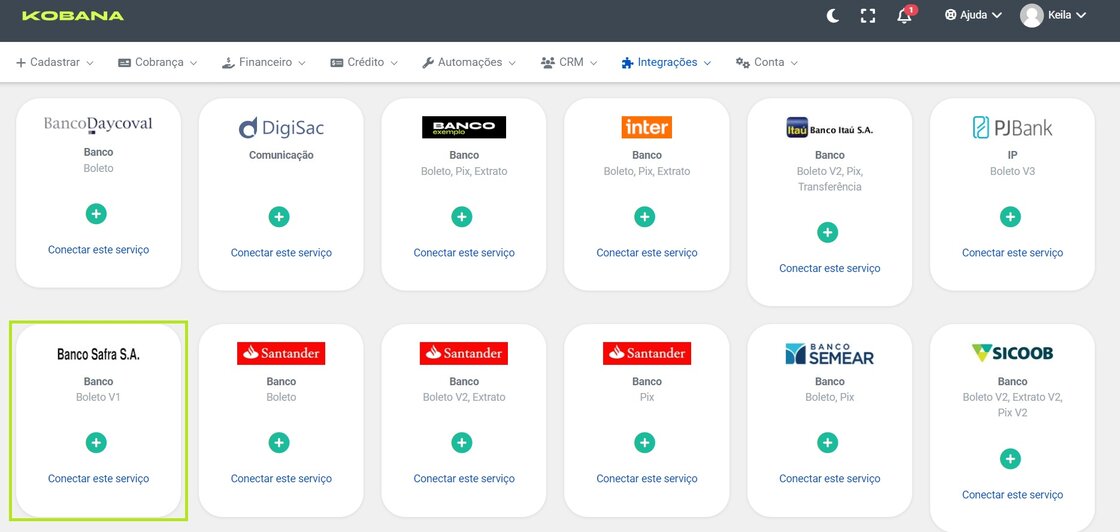Click the Comunicação label on DigiSac card
The image size is (1120, 532).
tap(281, 155)
